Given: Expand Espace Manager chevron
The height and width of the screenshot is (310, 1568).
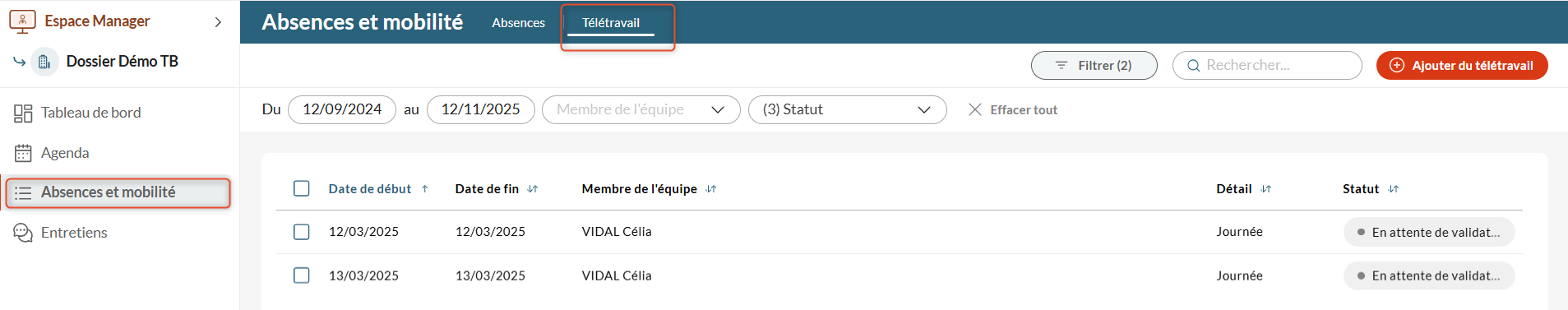Looking at the screenshot, I should tap(218, 22).
